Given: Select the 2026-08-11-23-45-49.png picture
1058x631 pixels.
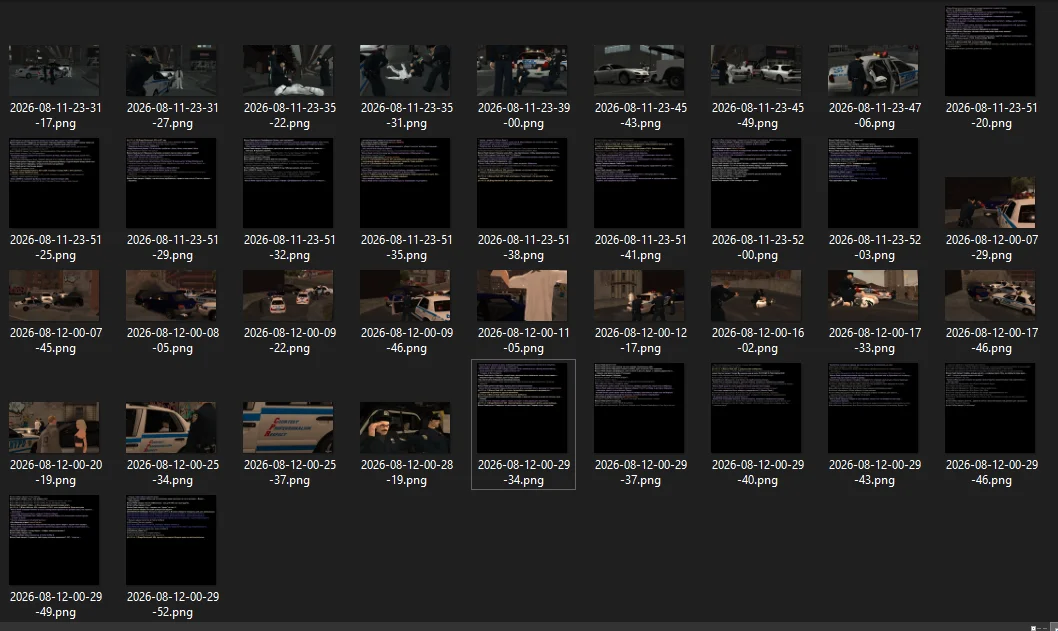Looking at the screenshot, I should click(756, 71).
